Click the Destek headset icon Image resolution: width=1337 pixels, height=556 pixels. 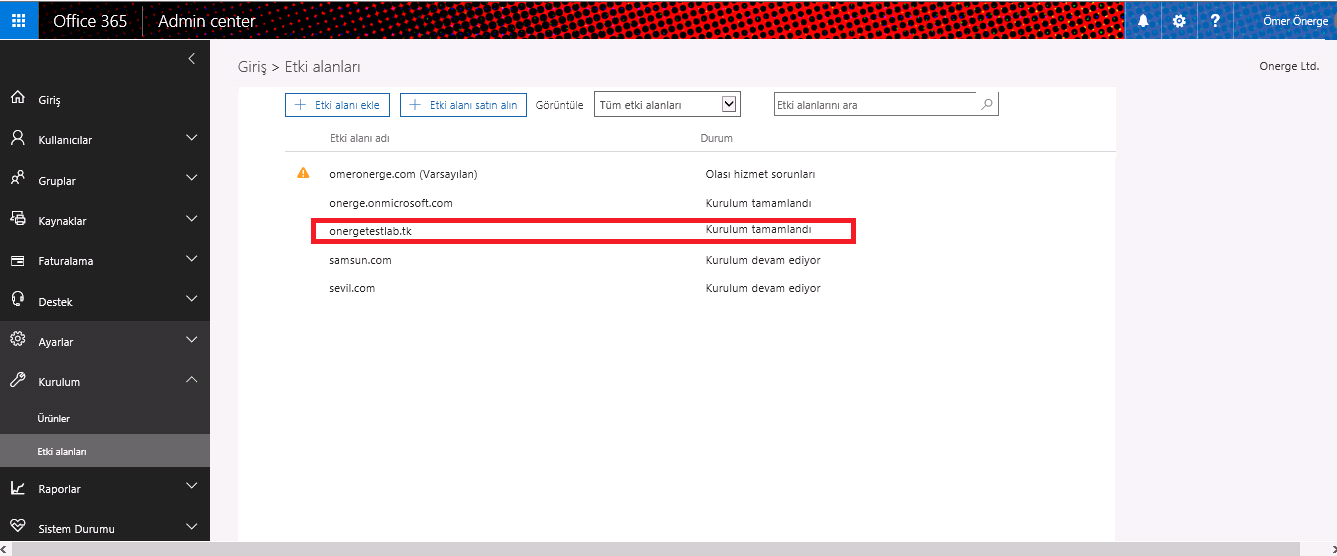point(17,299)
